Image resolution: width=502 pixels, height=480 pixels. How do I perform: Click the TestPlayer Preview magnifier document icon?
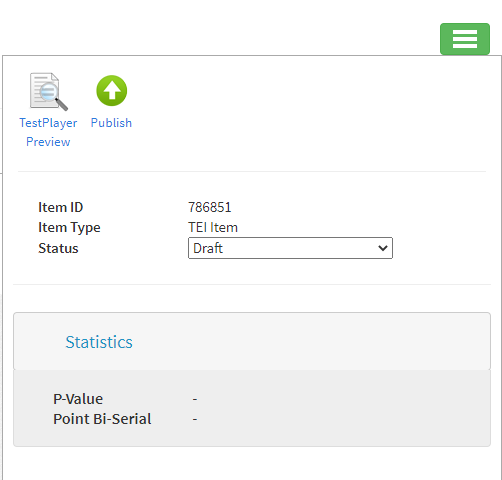pyautogui.click(x=49, y=92)
